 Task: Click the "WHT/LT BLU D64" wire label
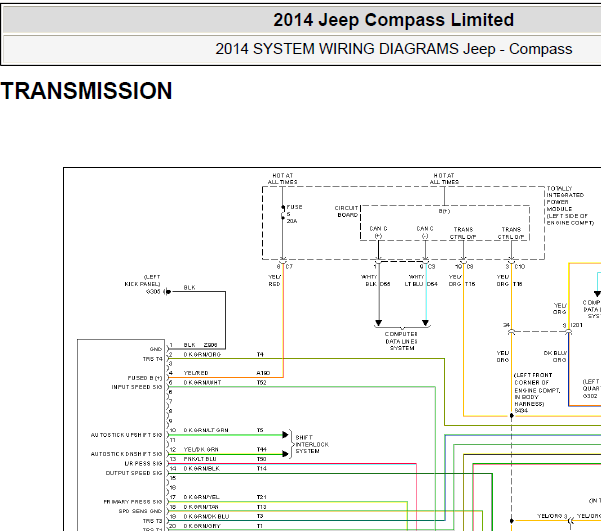421,280
